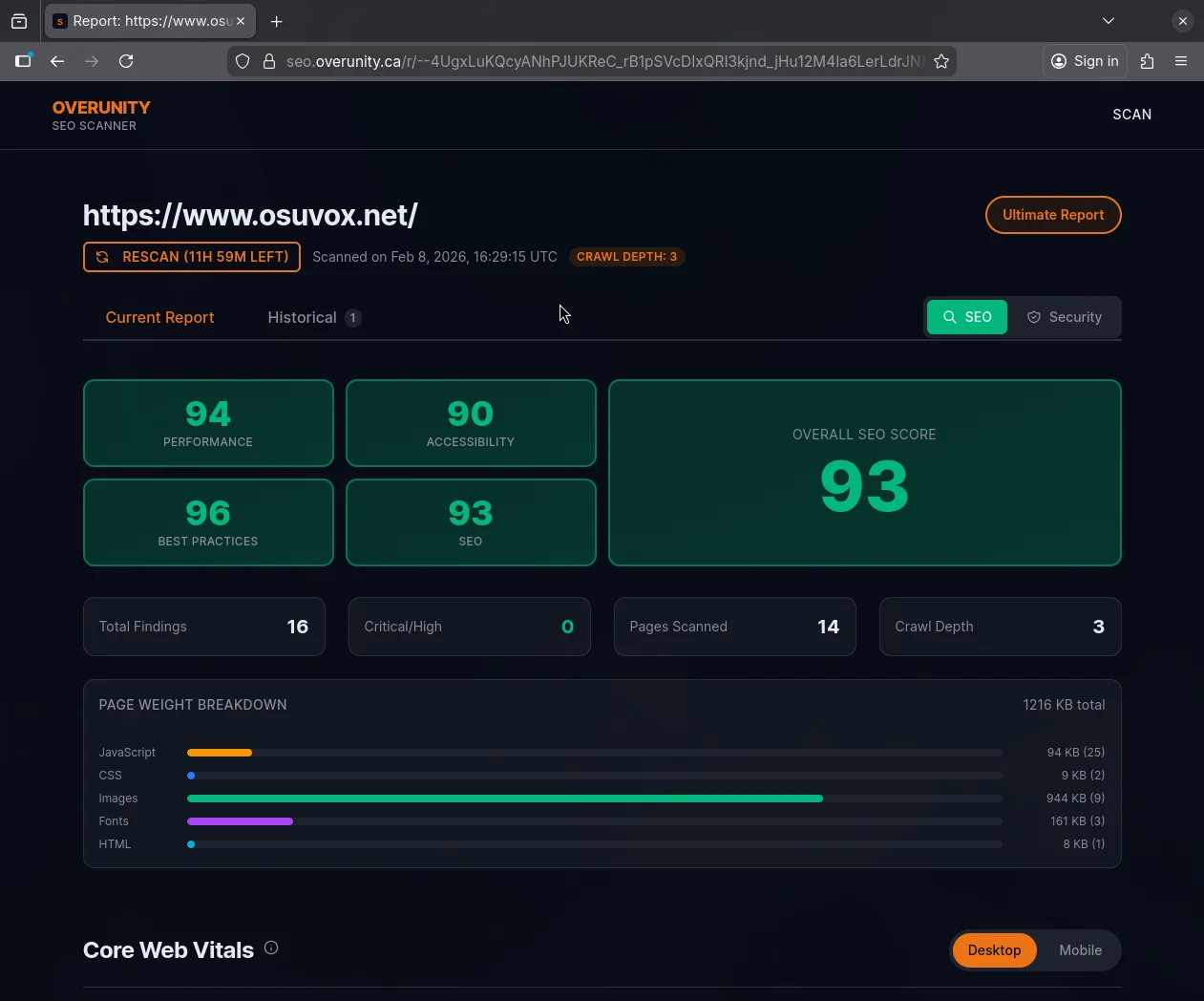The height and width of the screenshot is (1001, 1204).
Task: Click the Historical count badge 1
Action: [352, 317]
